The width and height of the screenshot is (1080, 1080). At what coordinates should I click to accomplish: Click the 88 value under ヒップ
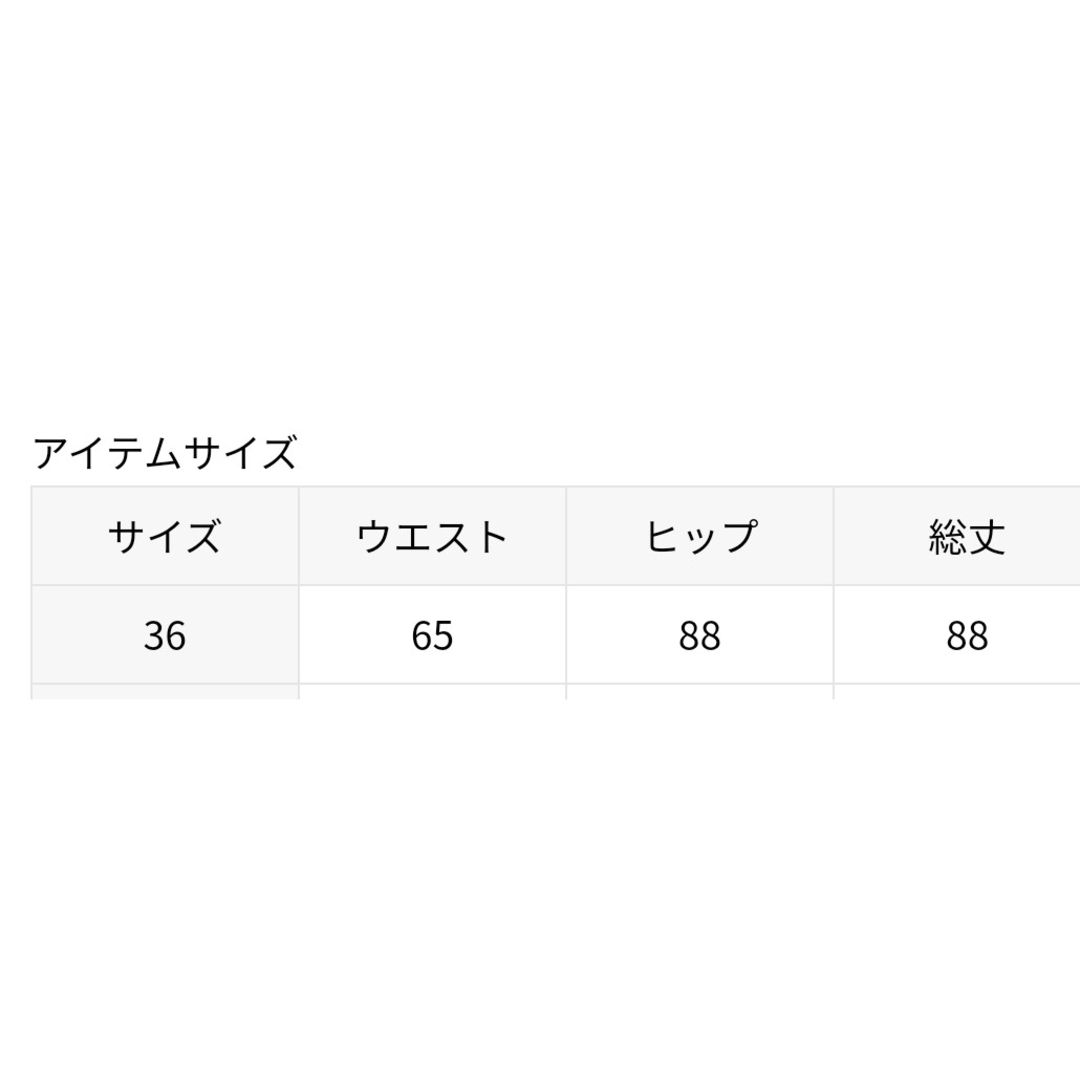[700, 635]
